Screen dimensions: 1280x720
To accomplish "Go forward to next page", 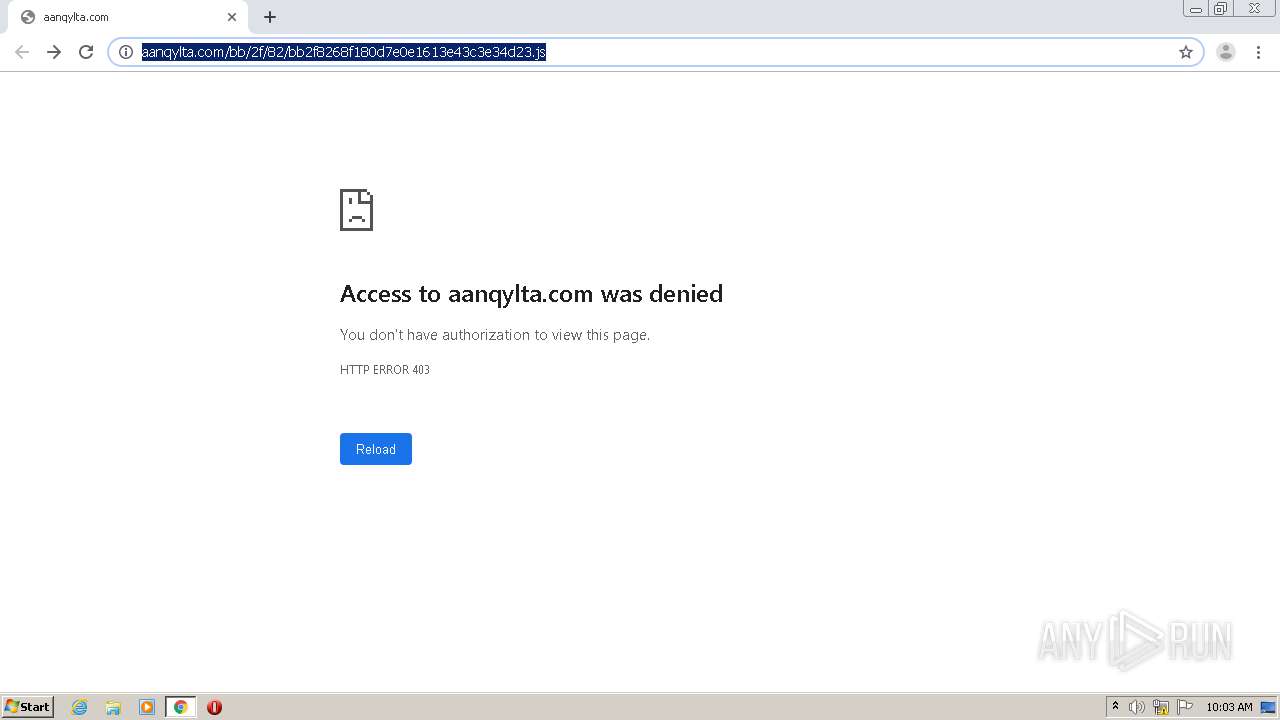I will [x=54, y=52].
